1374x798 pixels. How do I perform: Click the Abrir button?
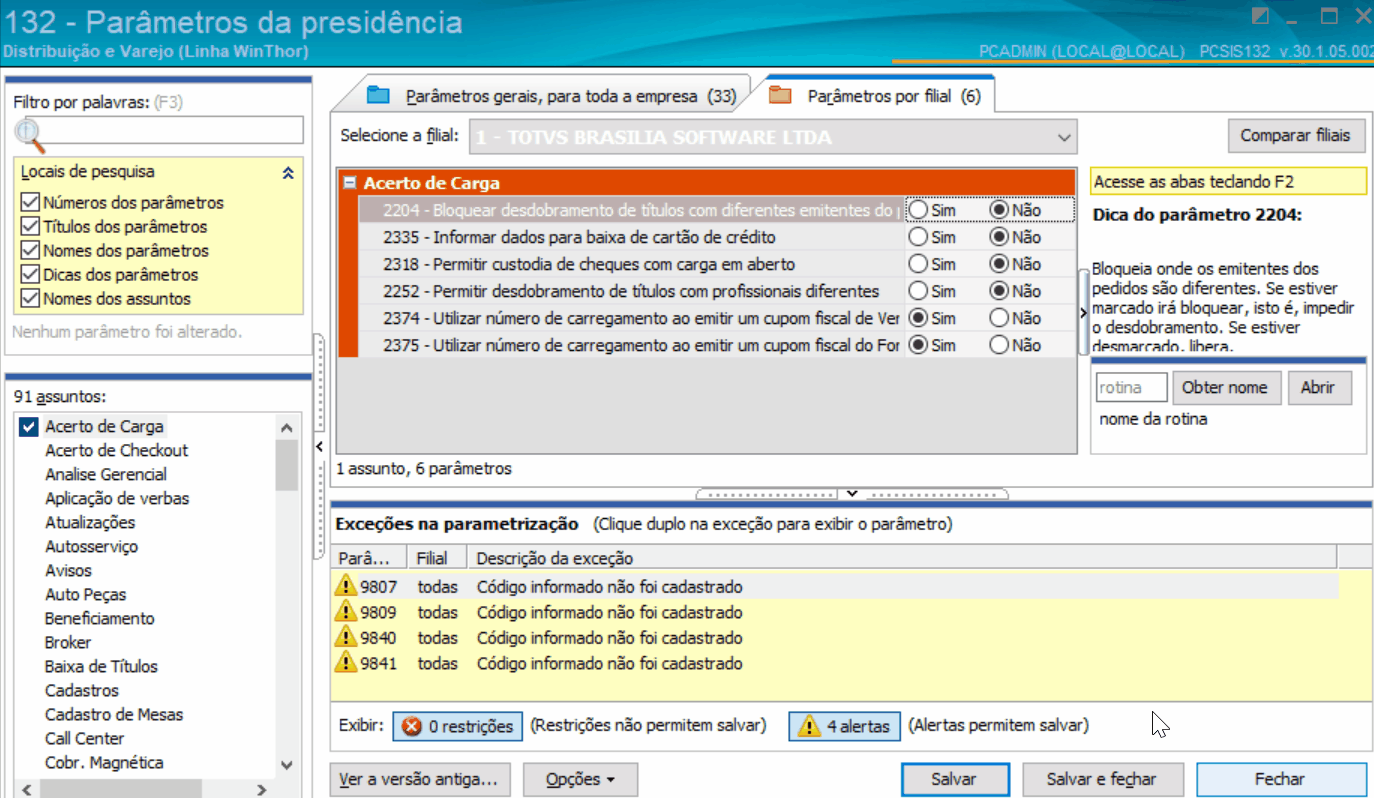coord(1318,388)
